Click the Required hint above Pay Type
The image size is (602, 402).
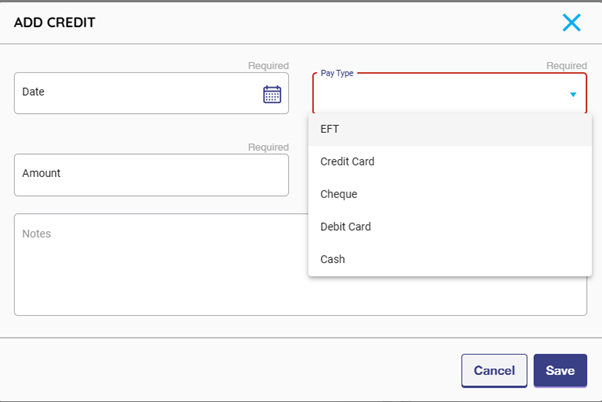coord(566,66)
